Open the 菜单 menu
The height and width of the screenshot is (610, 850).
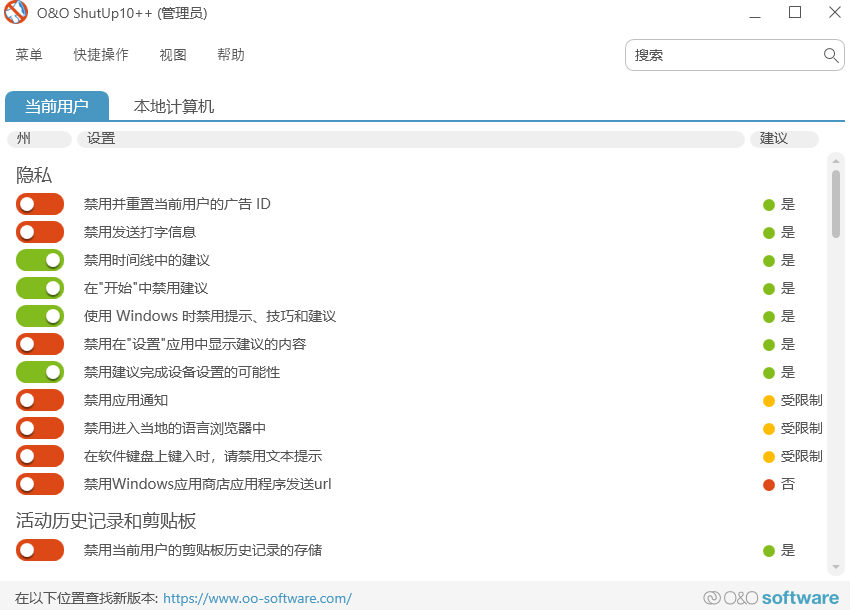pyautogui.click(x=28, y=55)
